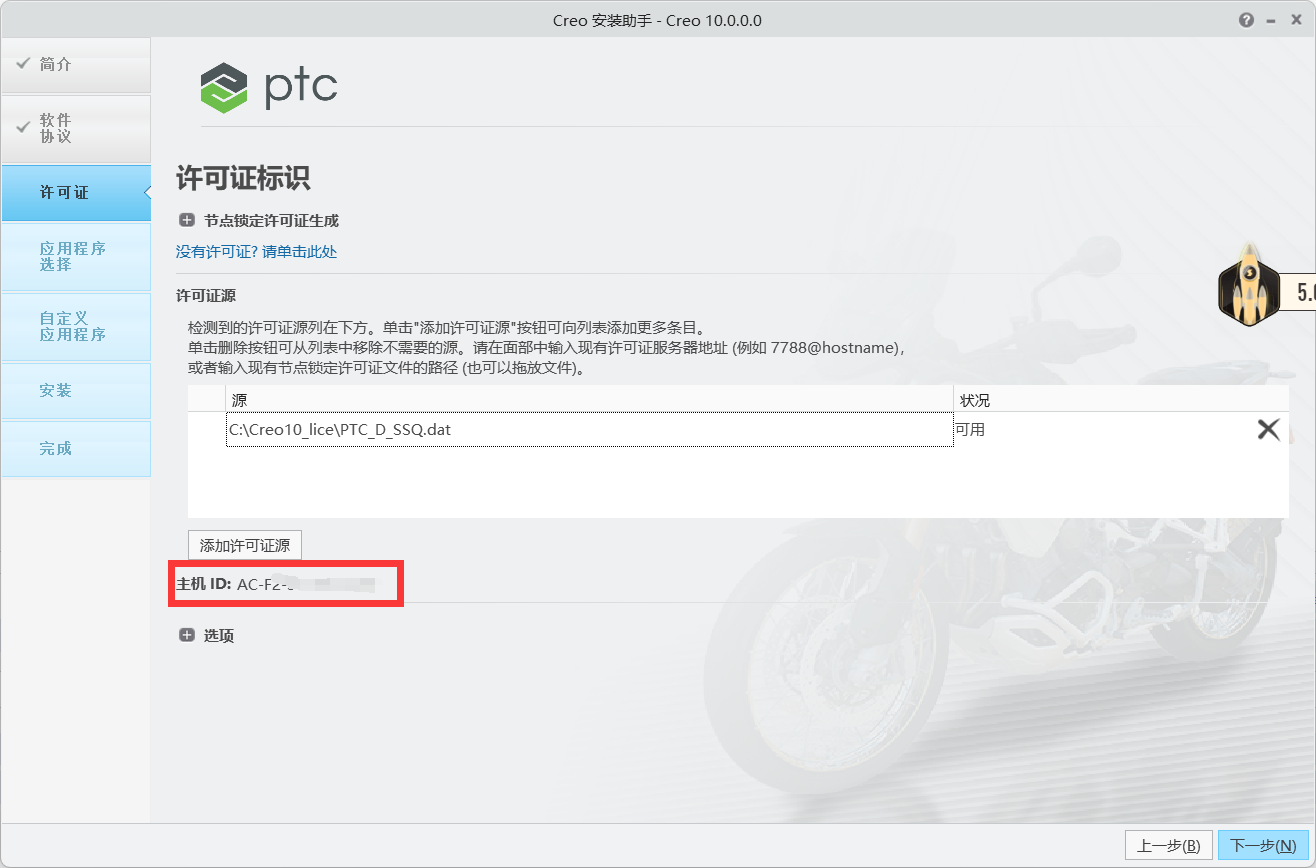
Task: Click the 上一步(B) button
Action: point(1169,846)
